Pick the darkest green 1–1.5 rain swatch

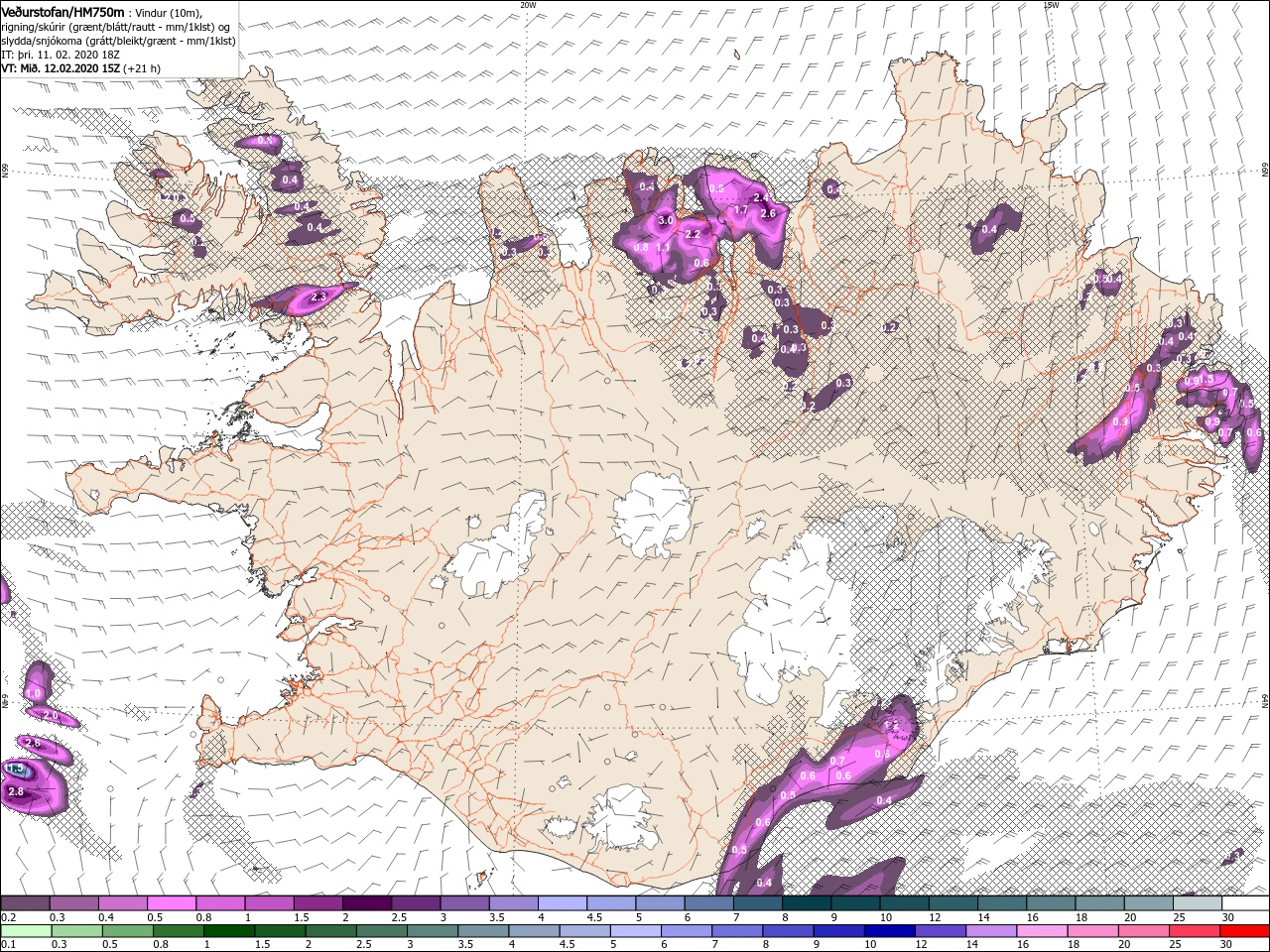click(x=228, y=931)
